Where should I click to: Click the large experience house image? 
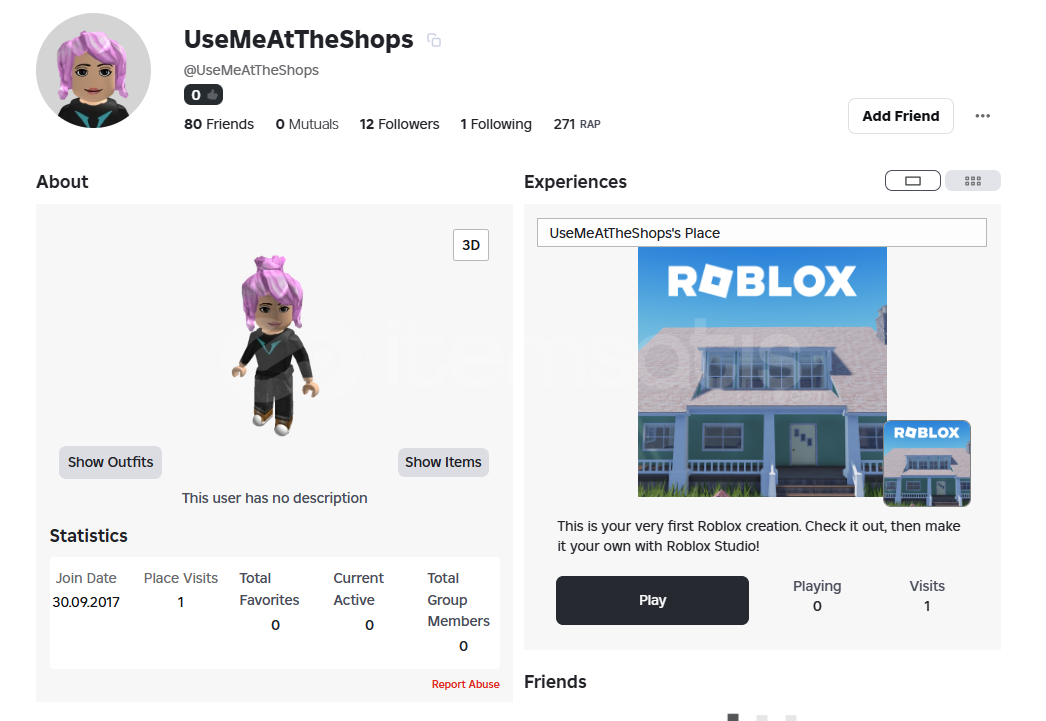point(762,372)
